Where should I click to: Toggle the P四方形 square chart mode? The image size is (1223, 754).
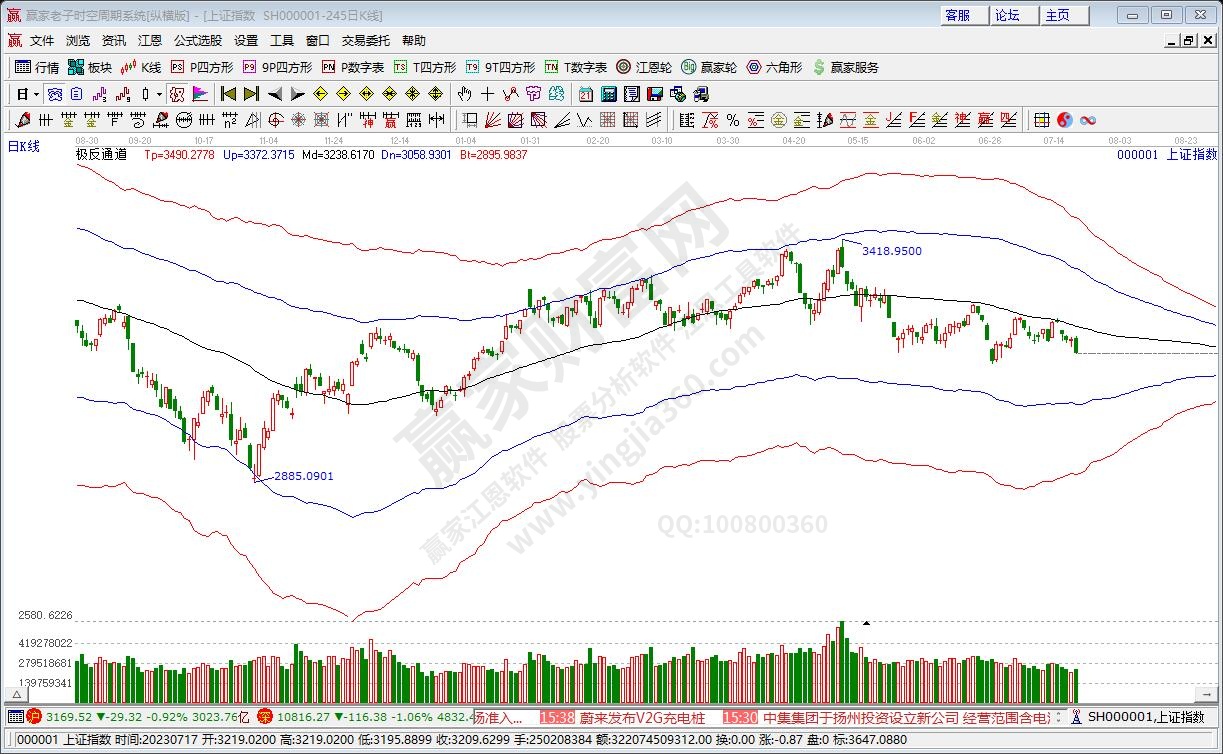click(201, 67)
